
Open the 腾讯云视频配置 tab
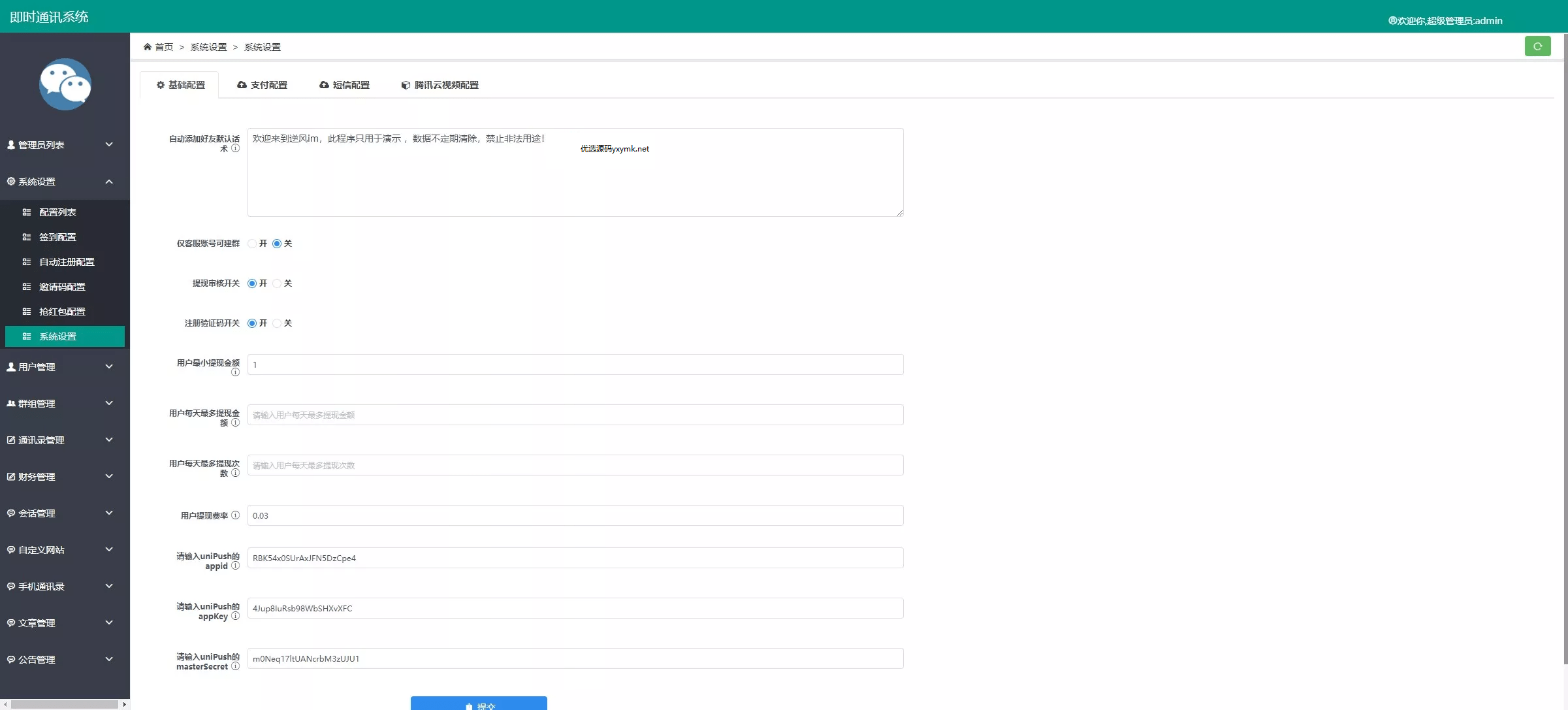(440, 85)
